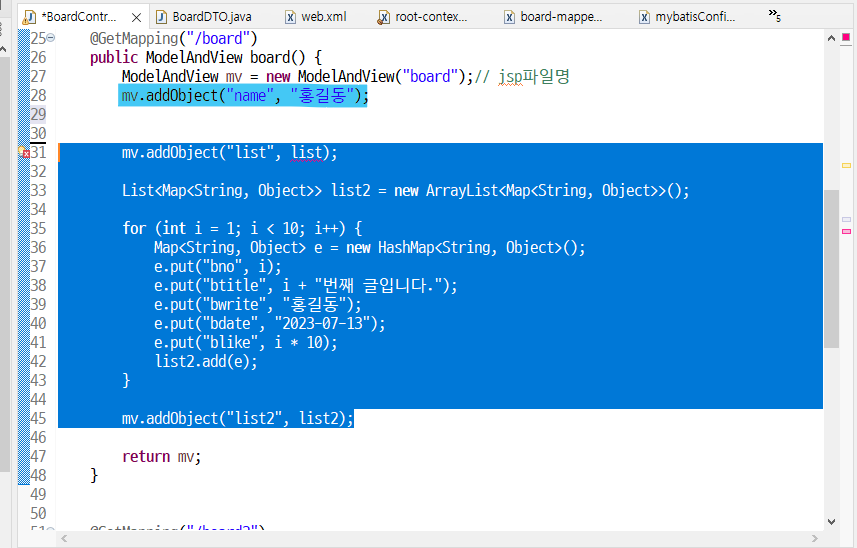
Task: Switch to root-context tab
Action: coord(422,17)
